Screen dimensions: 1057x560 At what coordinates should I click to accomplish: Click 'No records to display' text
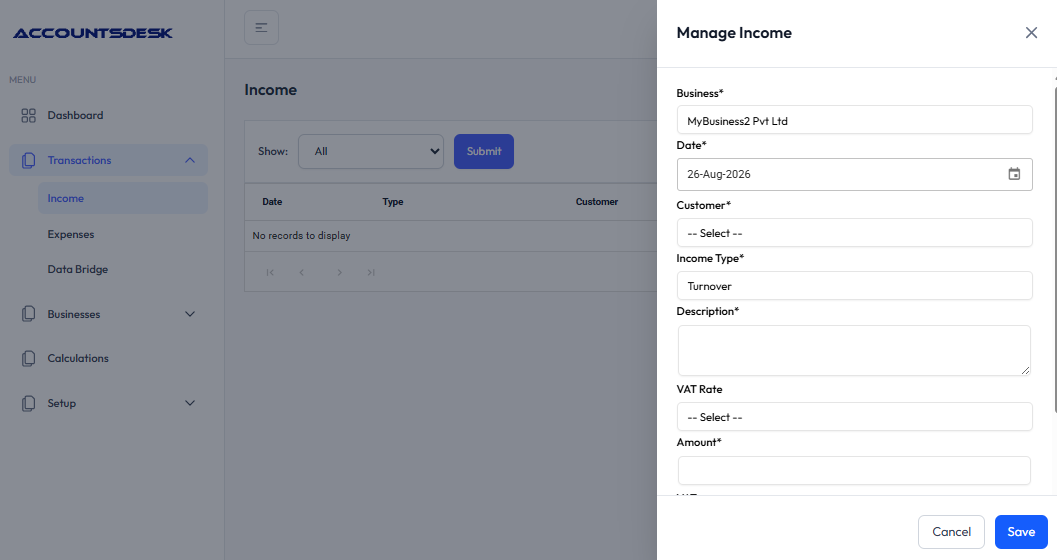(x=301, y=236)
